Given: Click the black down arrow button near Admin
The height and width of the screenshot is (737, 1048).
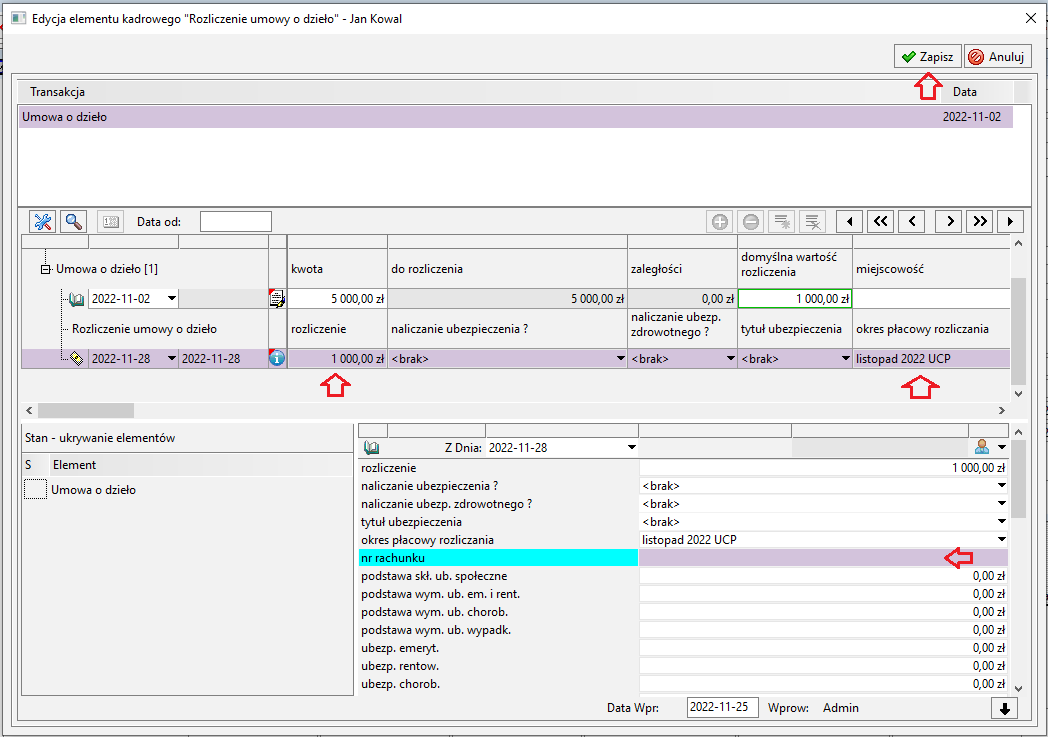Looking at the screenshot, I should coord(1005,708).
